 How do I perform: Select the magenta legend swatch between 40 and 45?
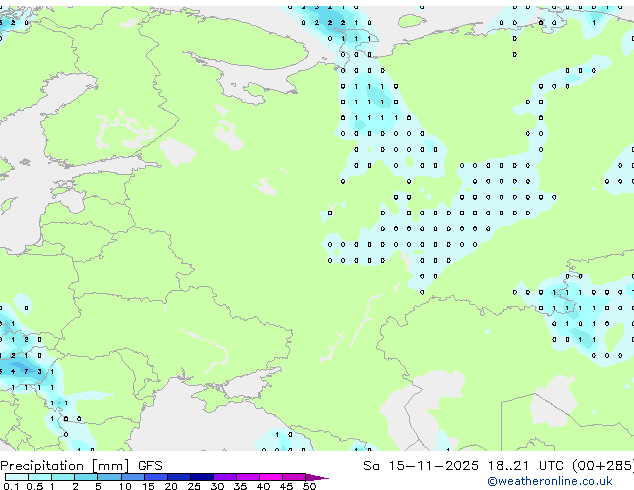(x=271, y=477)
